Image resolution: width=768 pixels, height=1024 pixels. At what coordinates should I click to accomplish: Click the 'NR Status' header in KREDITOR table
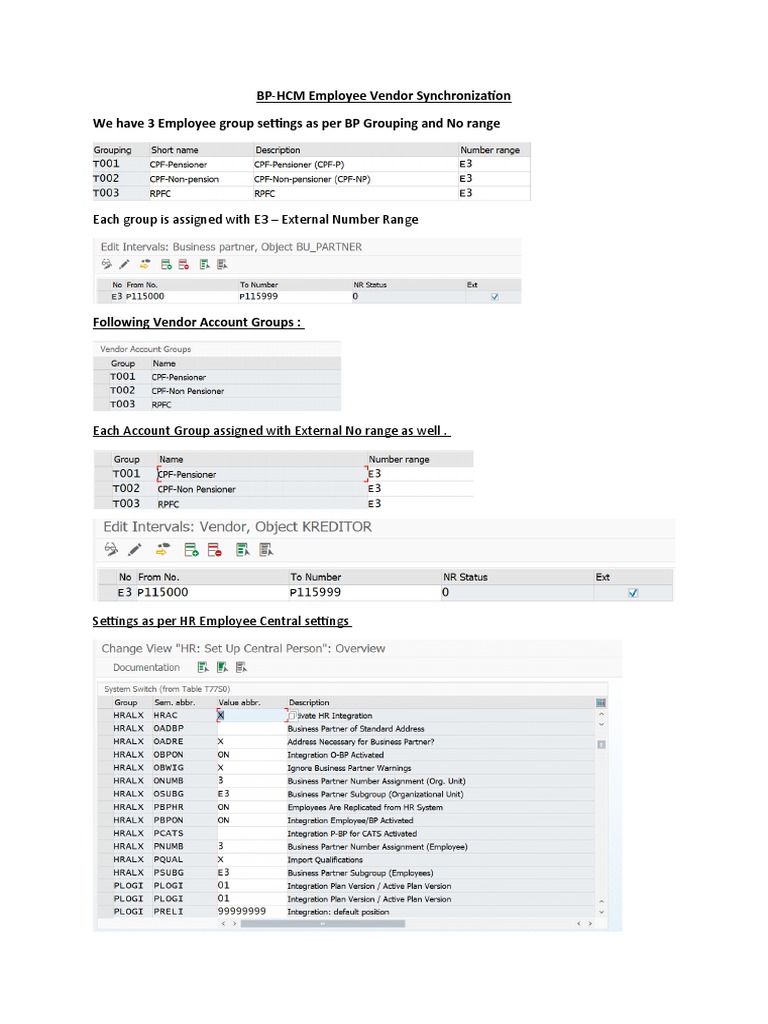click(x=465, y=577)
